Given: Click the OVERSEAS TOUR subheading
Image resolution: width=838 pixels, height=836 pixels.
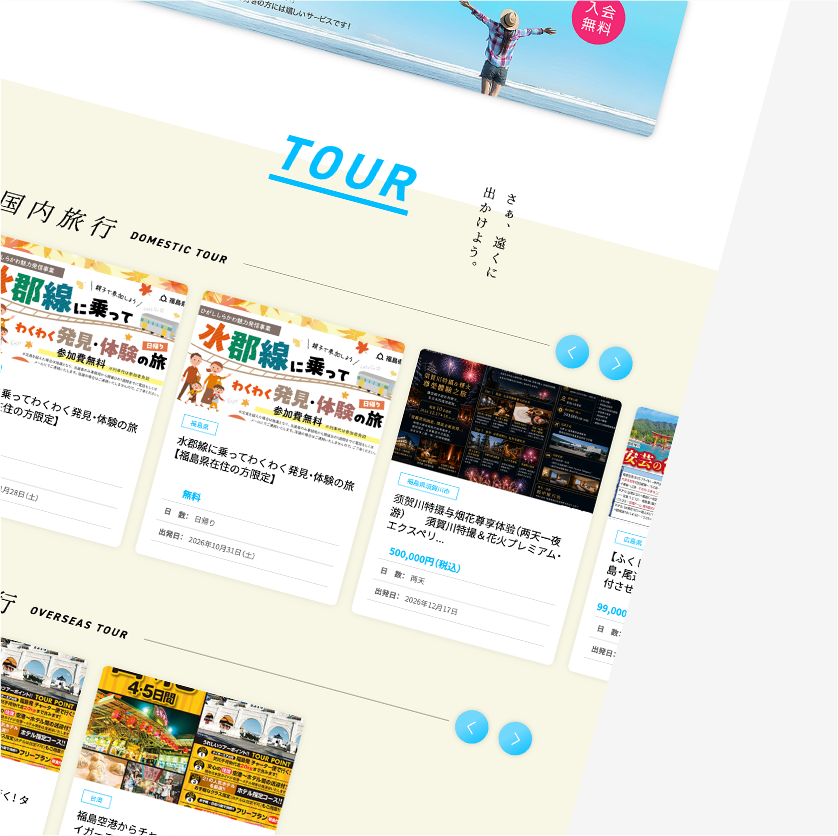Looking at the screenshot, I should coord(79,623).
